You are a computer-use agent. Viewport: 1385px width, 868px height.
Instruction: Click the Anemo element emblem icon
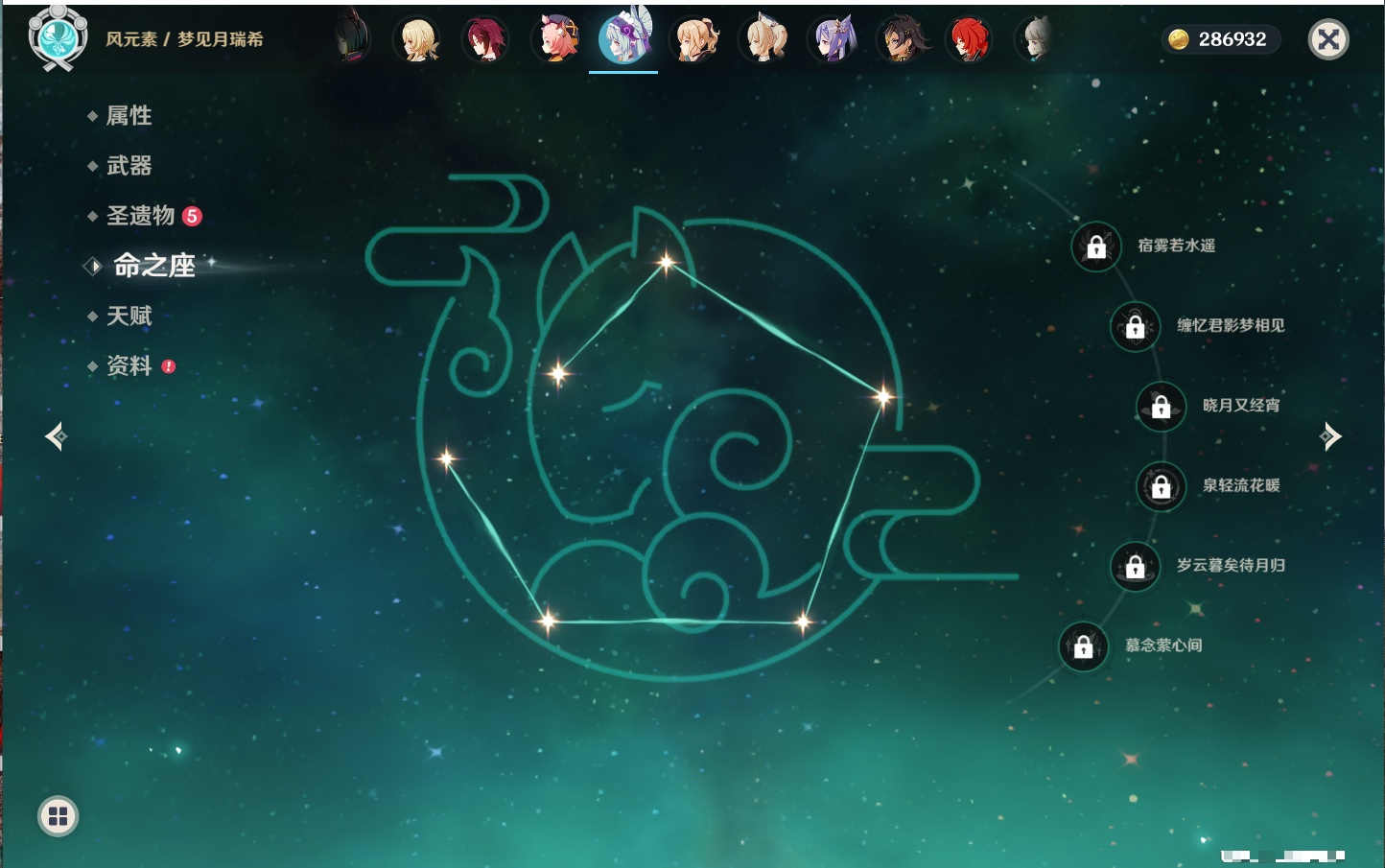[58, 38]
